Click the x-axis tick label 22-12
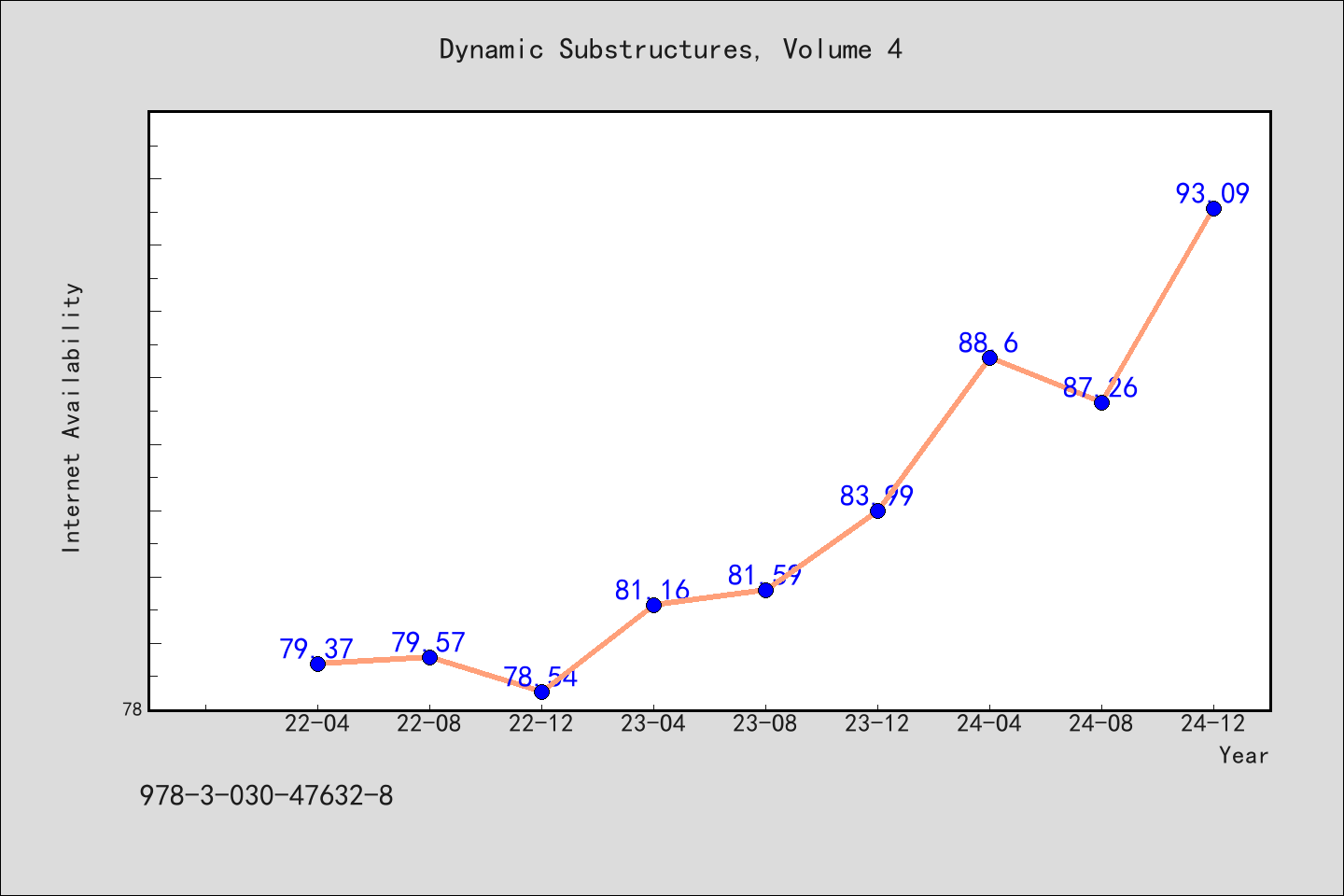 541,724
